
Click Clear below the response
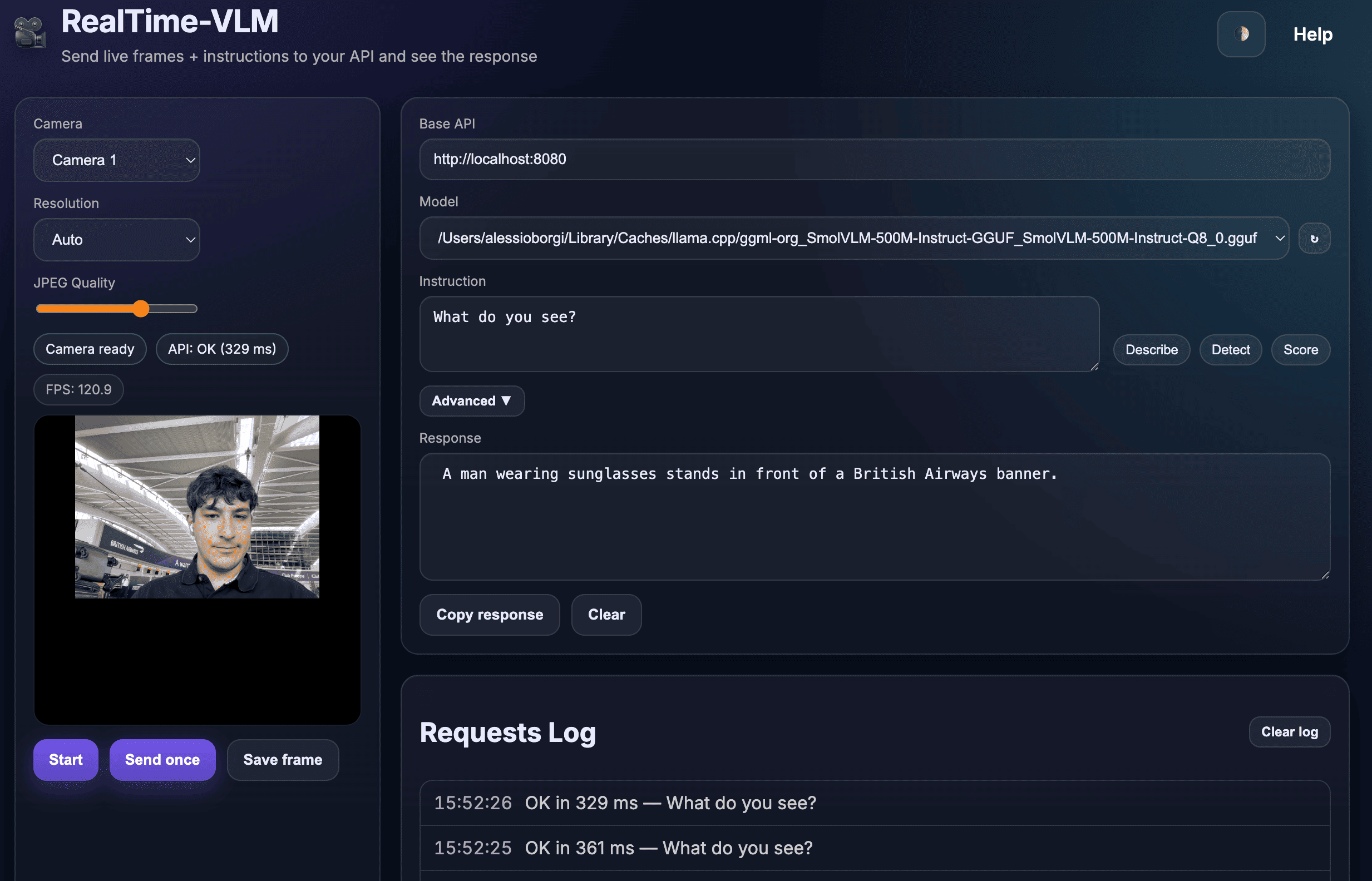pyautogui.click(x=606, y=615)
